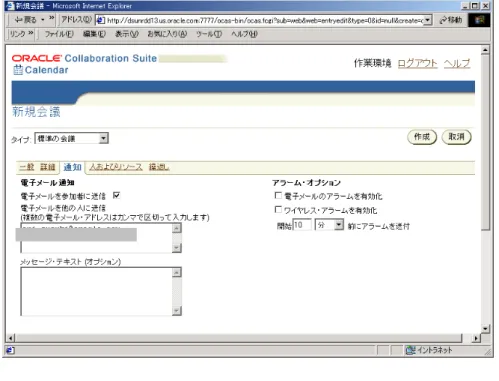
Task: Open the 分 time unit dropdown
Action: click(x=329, y=225)
